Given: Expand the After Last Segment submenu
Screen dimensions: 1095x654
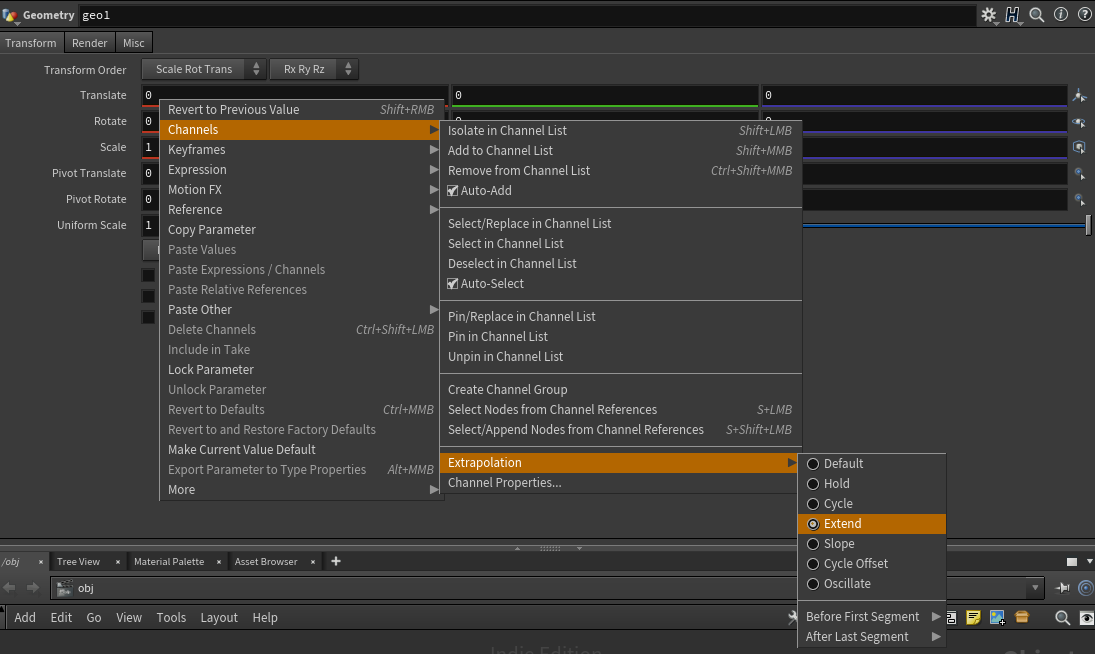Looking at the screenshot, I should [872, 637].
